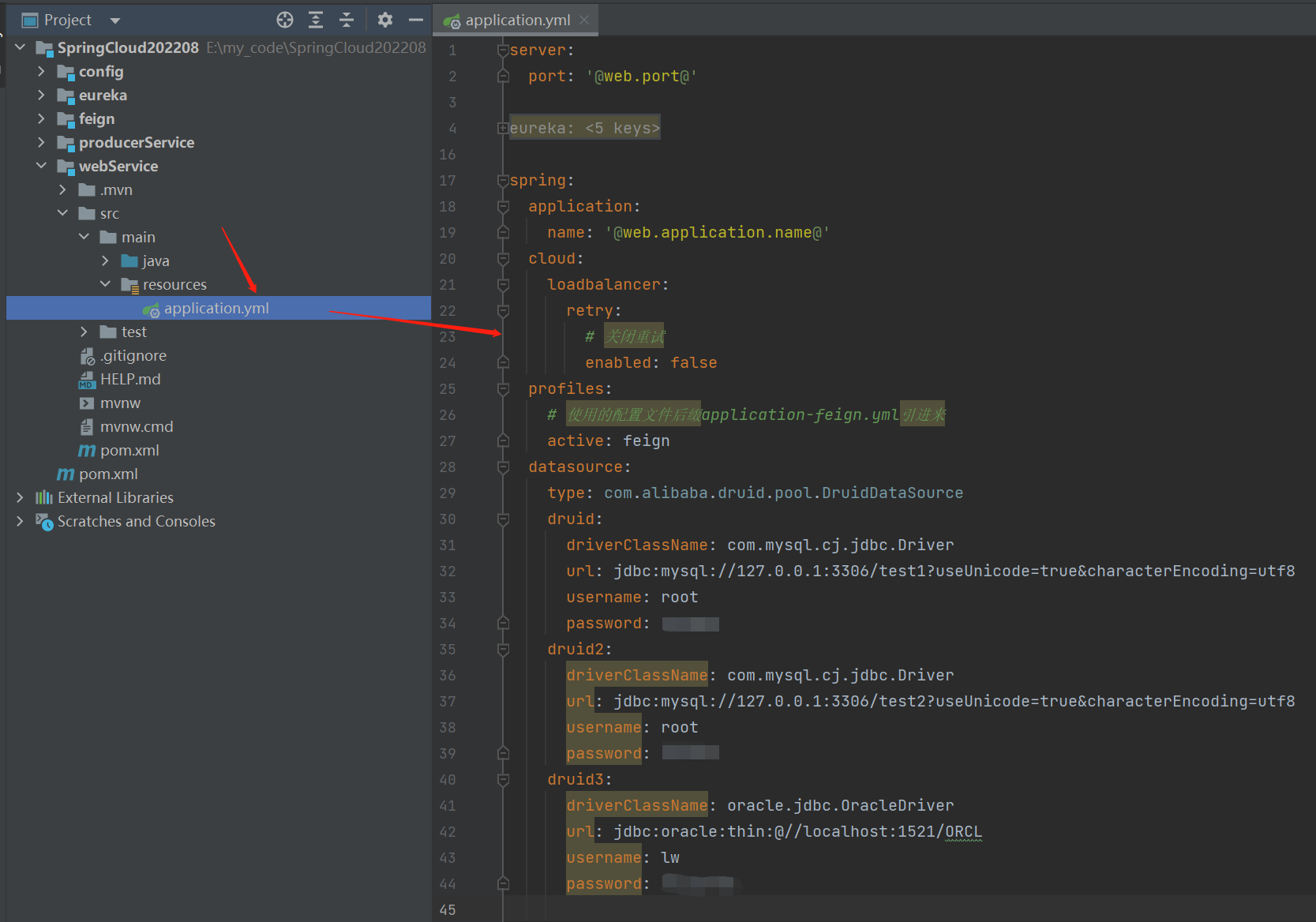
Task: Fold the datasource block at line 28
Action: click(503, 467)
